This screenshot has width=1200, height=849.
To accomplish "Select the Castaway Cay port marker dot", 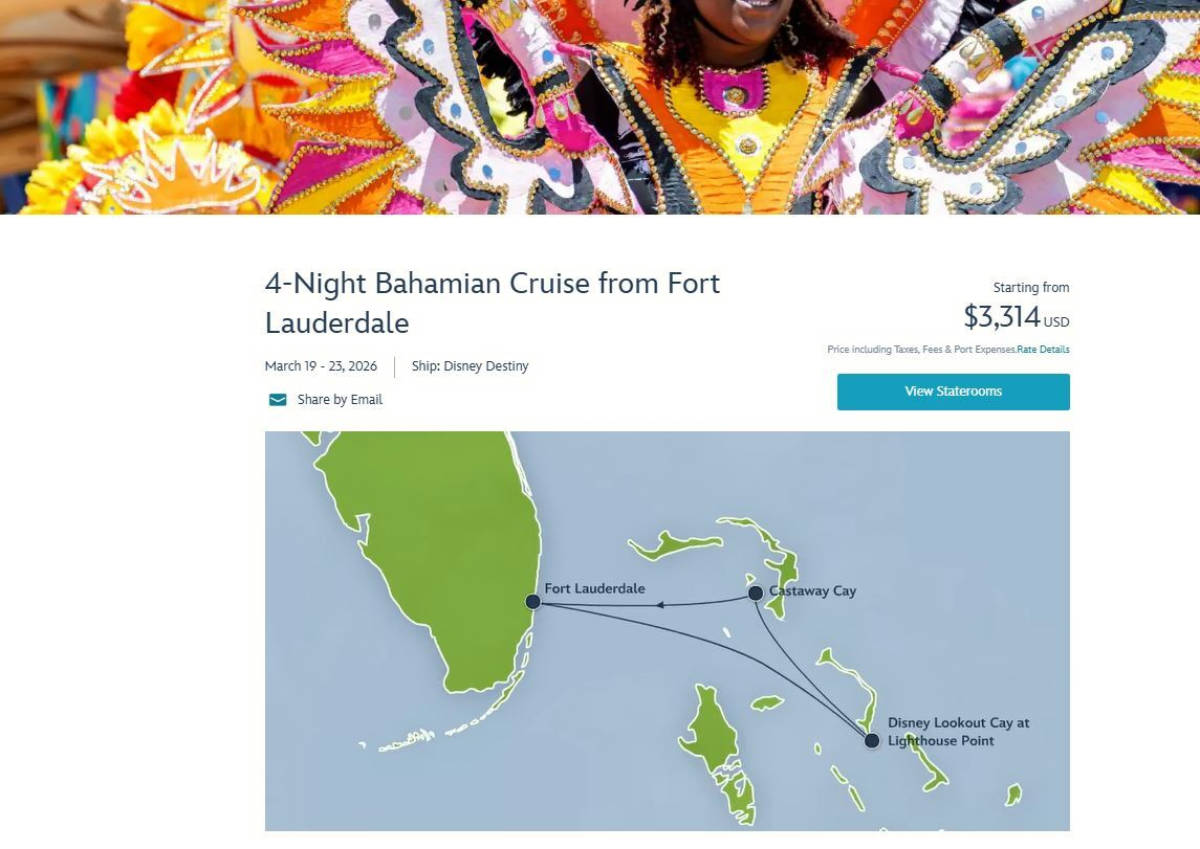I will (756, 593).
